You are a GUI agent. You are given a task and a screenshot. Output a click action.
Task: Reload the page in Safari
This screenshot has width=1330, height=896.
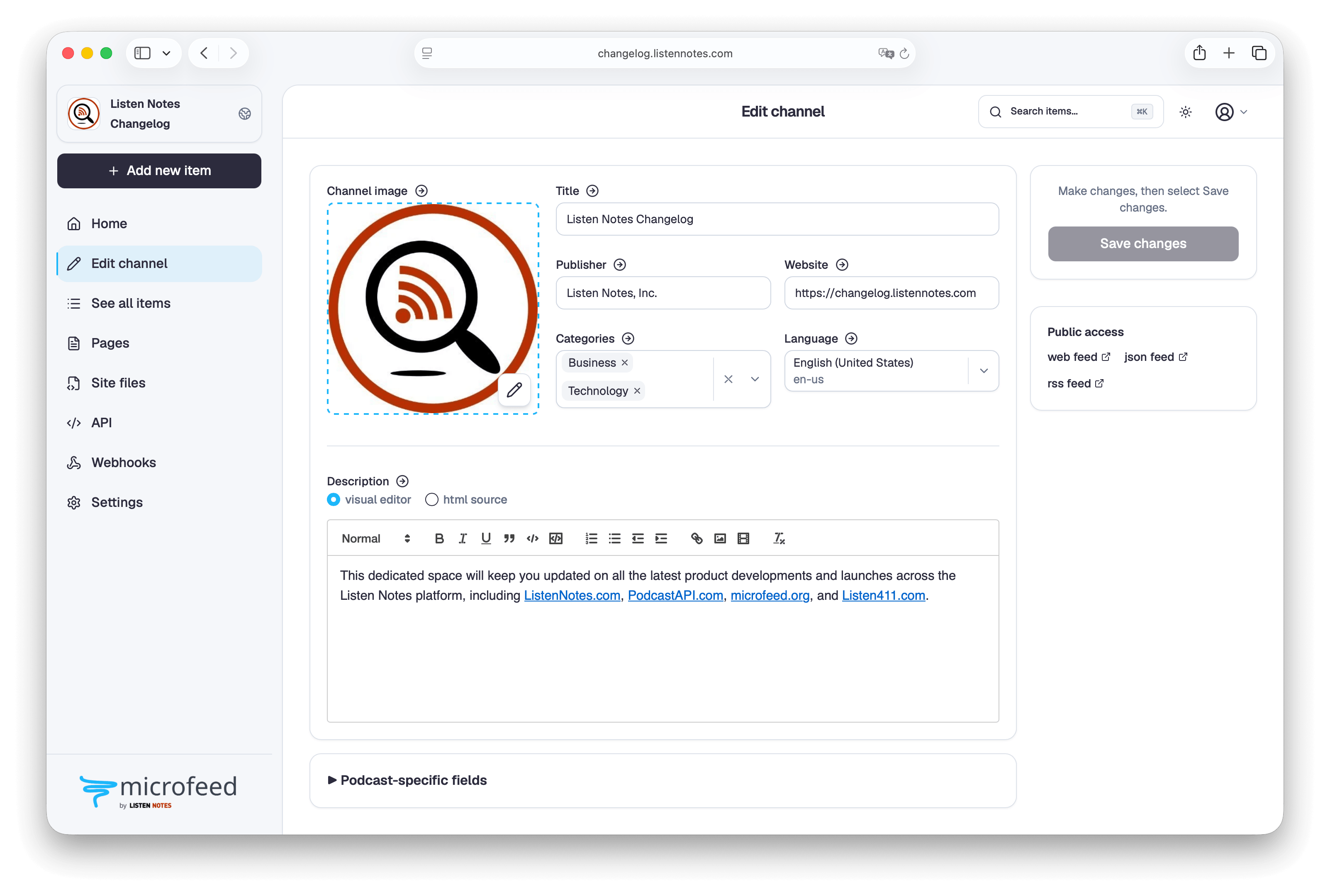tap(904, 53)
